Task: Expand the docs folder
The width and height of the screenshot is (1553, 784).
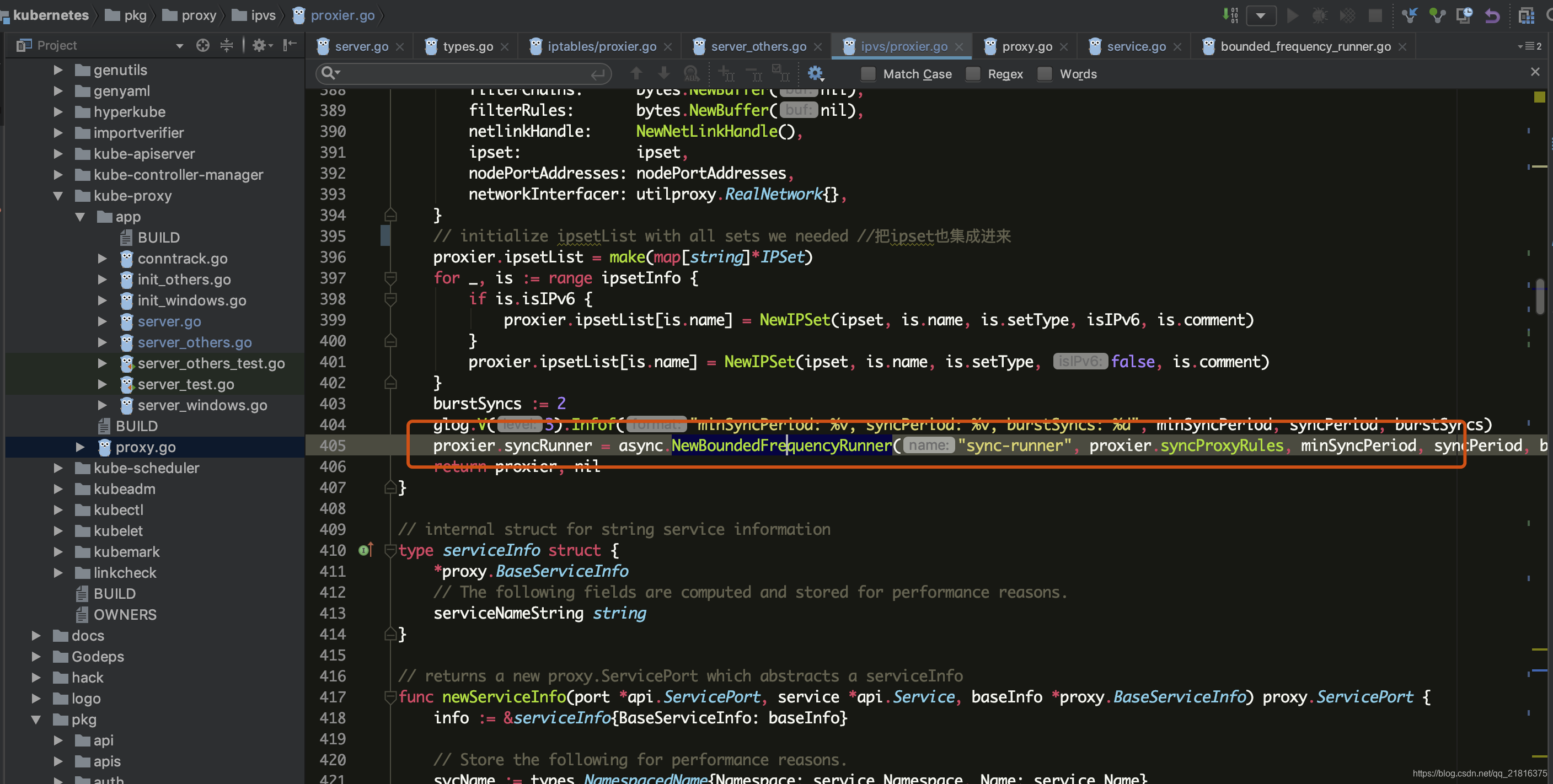Action: pyautogui.click(x=36, y=636)
